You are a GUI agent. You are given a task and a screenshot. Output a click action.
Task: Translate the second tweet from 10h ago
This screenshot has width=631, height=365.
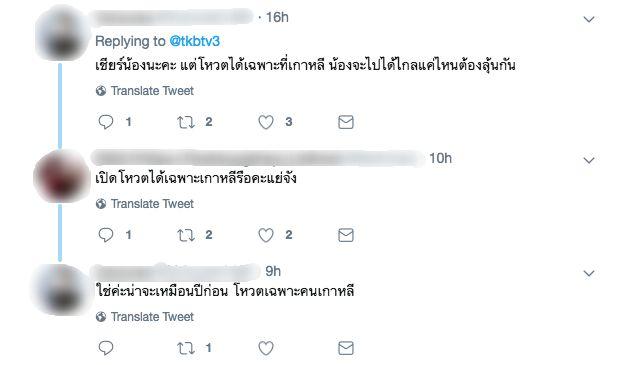tap(152, 204)
